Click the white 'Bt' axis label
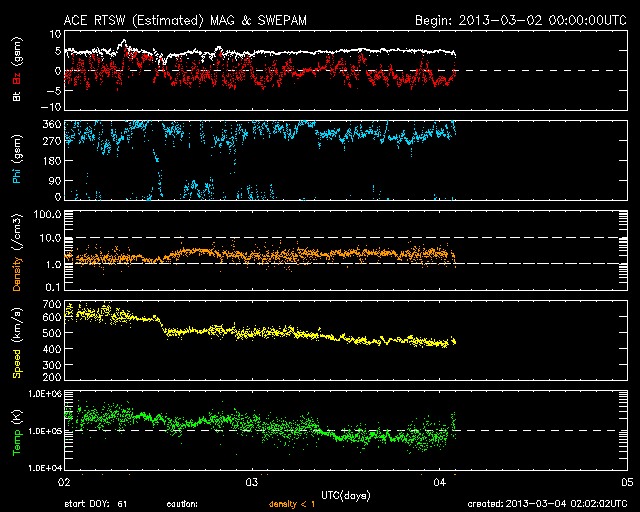Viewport: 640px width, 512px height. (17, 96)
